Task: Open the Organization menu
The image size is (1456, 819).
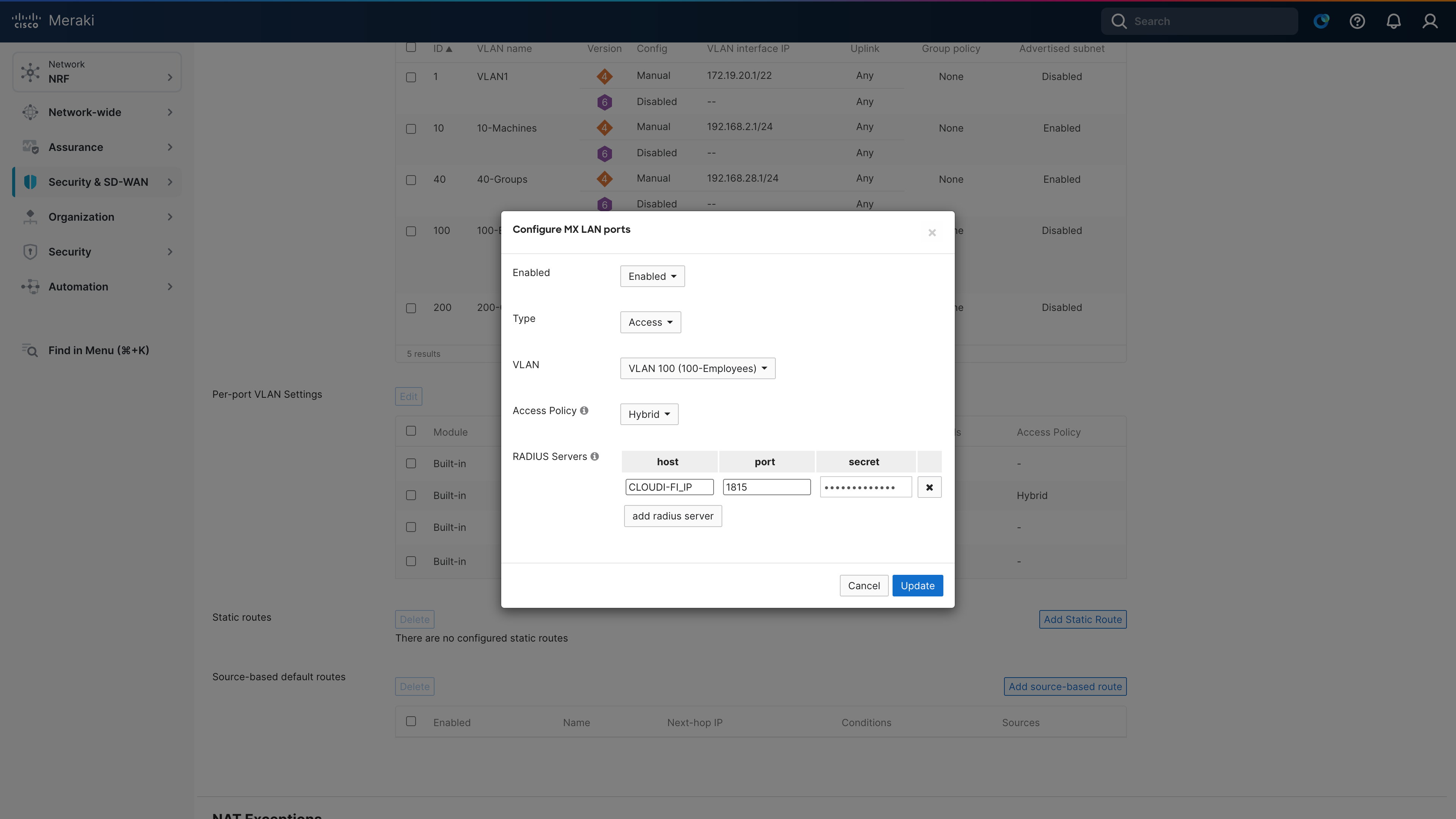Action: pos(97,217)
